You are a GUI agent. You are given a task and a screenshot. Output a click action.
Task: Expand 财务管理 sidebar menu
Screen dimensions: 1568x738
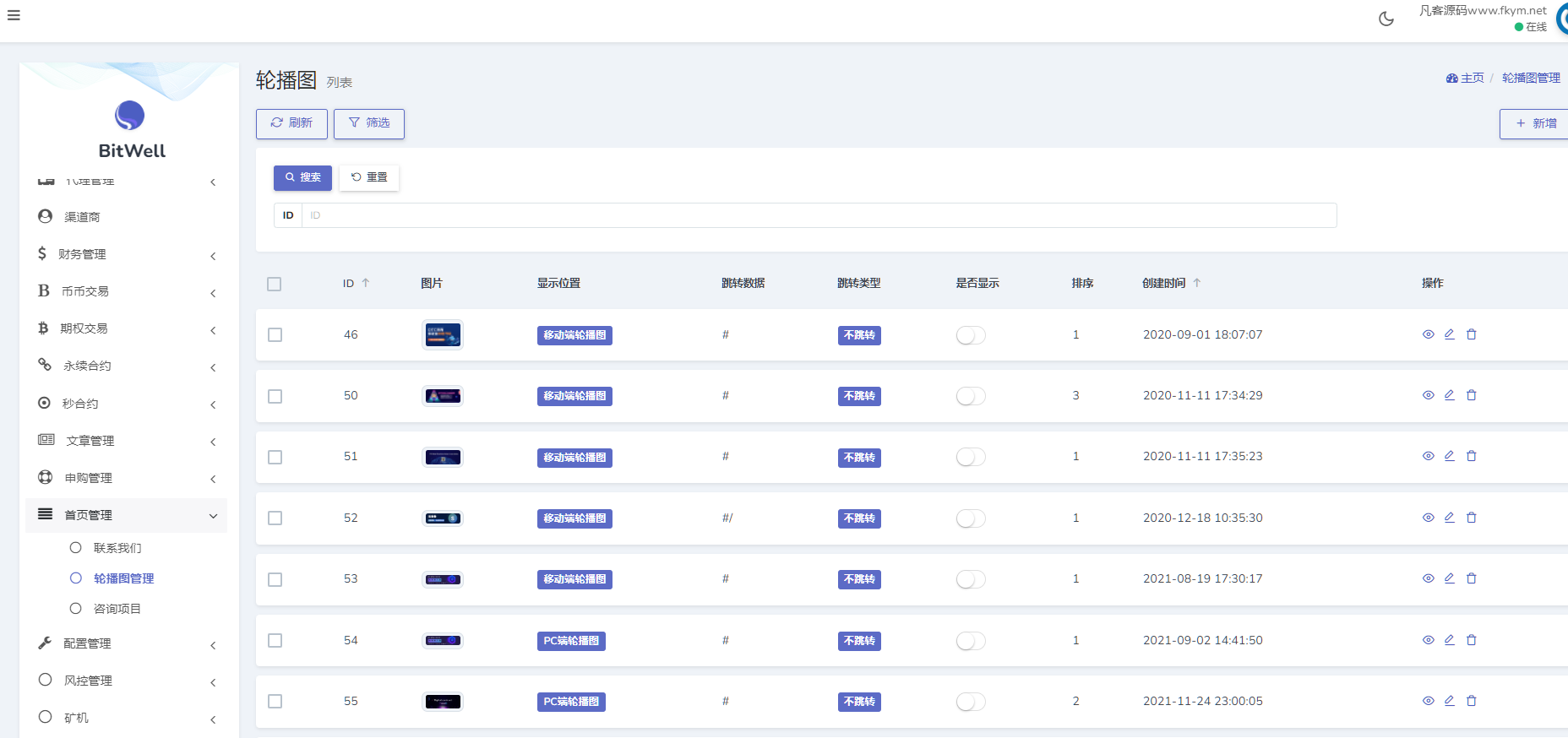pos(127,254)
